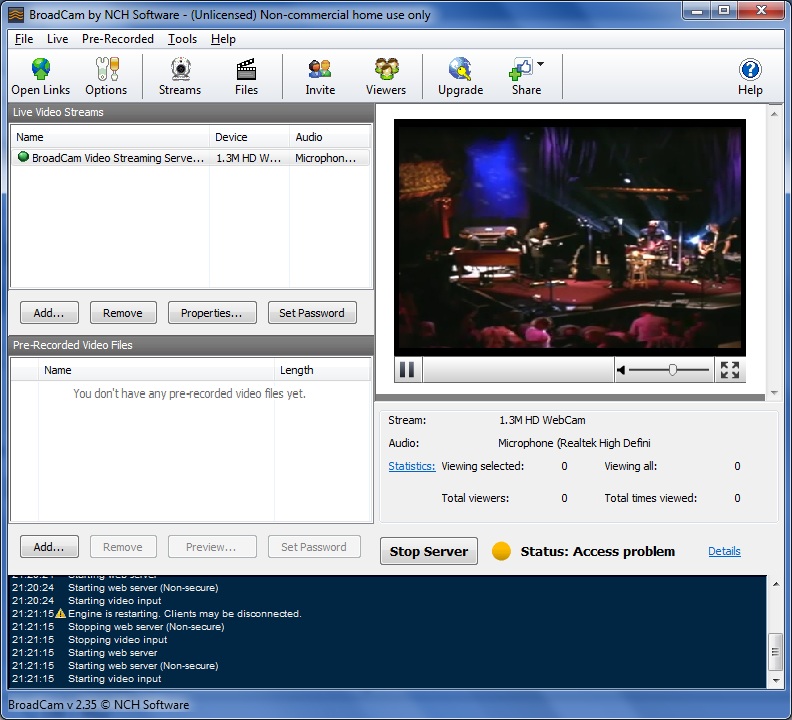Screen dimensions: 792x720
Task: Click the Upgrade key icon
Action: 460,69
